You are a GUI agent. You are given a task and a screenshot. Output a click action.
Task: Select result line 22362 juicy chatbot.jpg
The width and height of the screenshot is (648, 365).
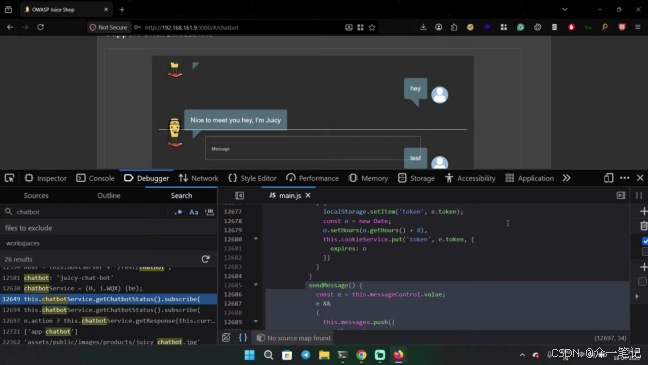click(109, 342)
